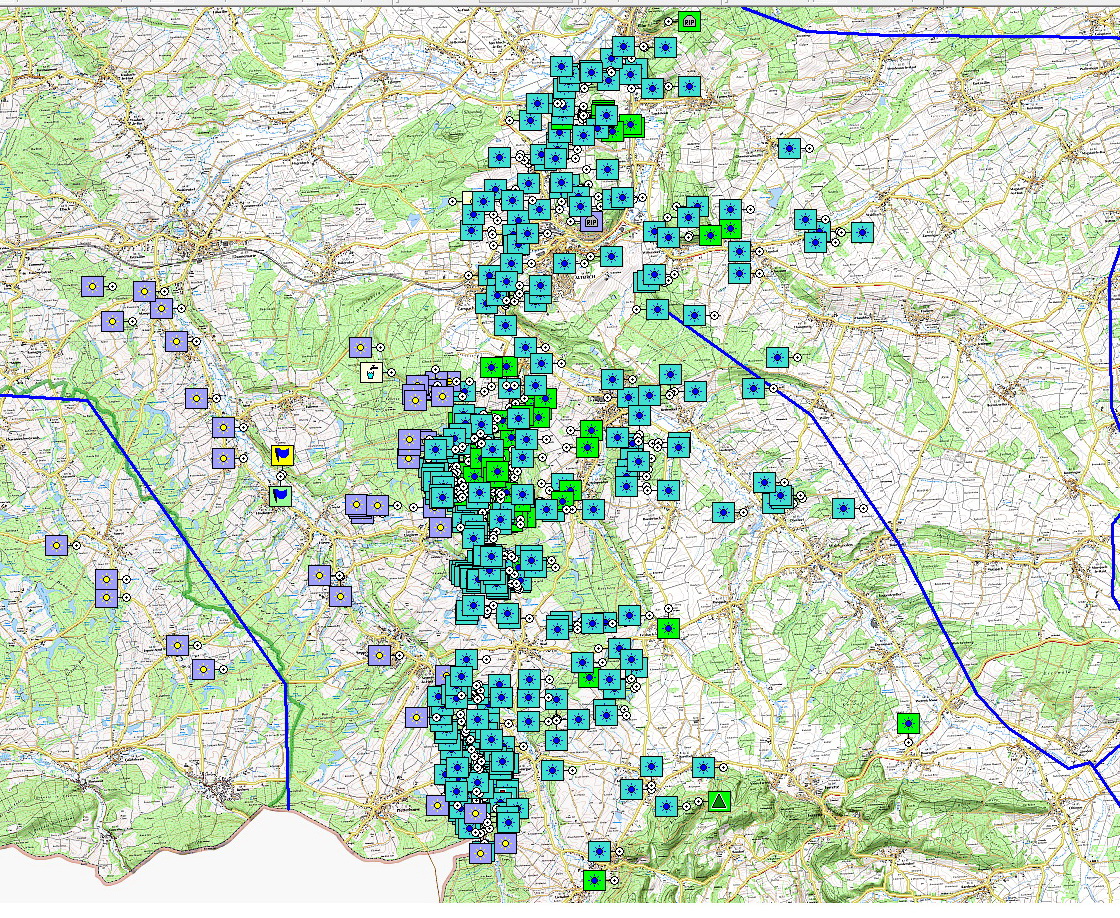Select the light green flag marker

[281, 496]
